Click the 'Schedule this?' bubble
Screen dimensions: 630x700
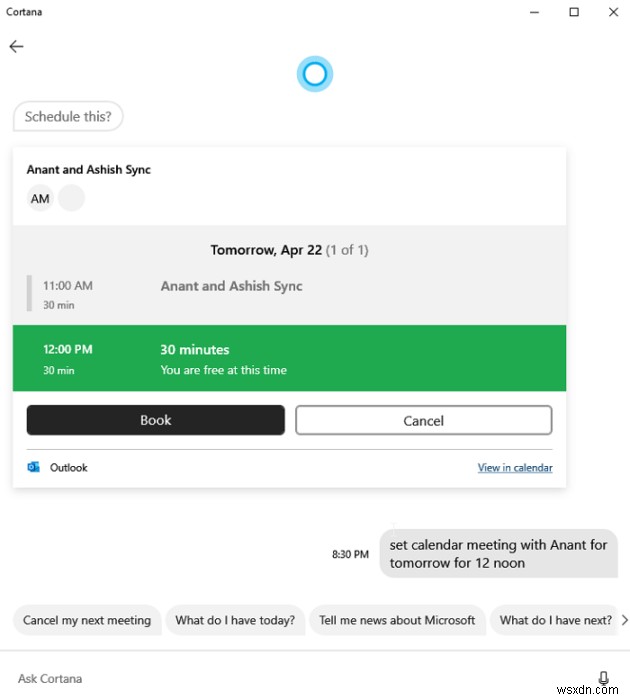click(x=68, y=117)
